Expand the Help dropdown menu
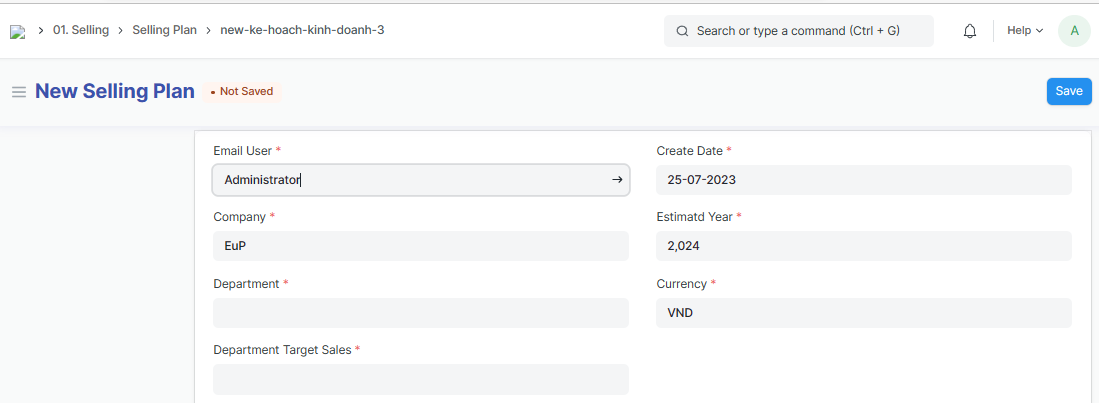Viewport: 1099px width, 403px height. (1024, 31)
